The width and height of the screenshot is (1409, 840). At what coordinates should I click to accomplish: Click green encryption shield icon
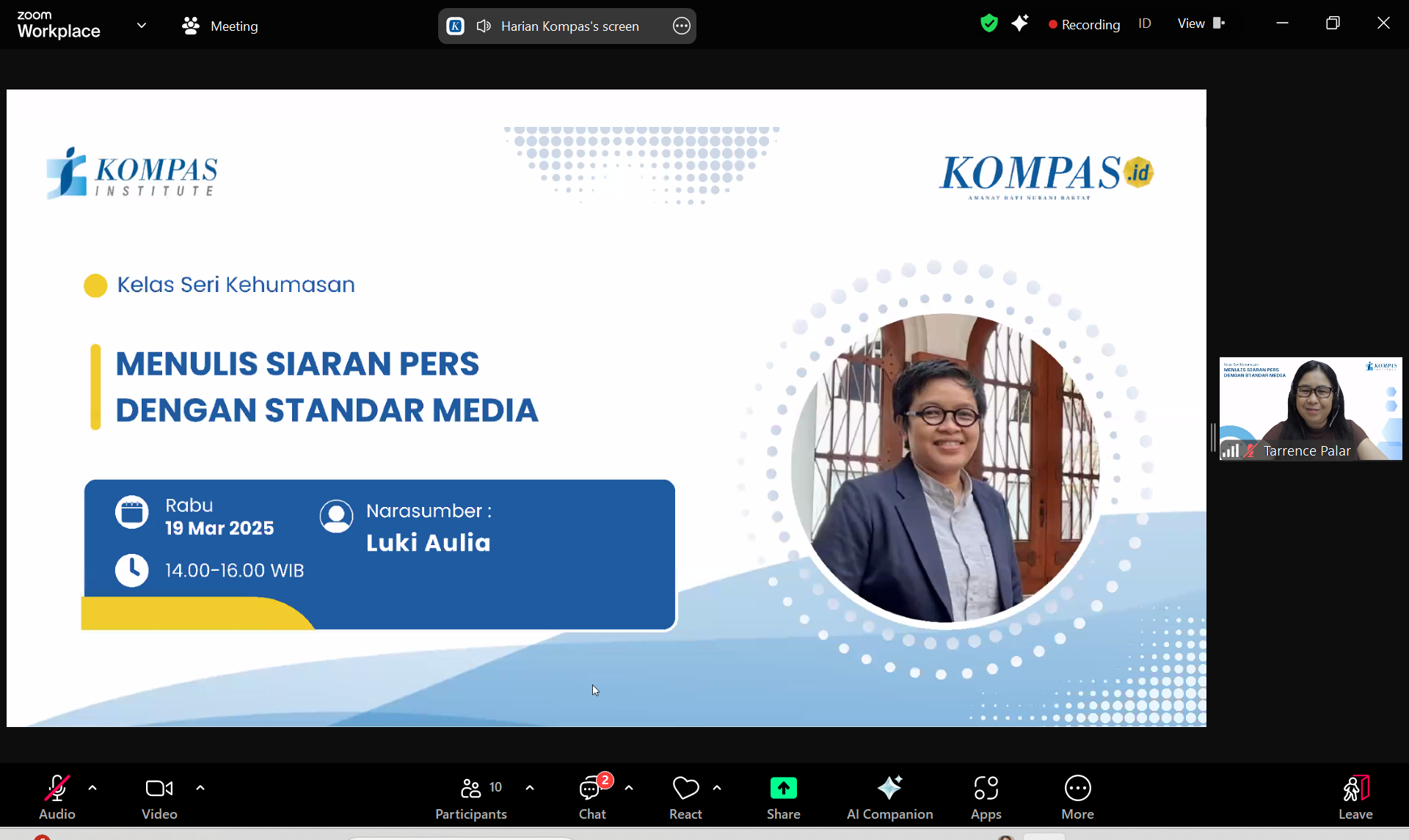click(x=989, y=23)
